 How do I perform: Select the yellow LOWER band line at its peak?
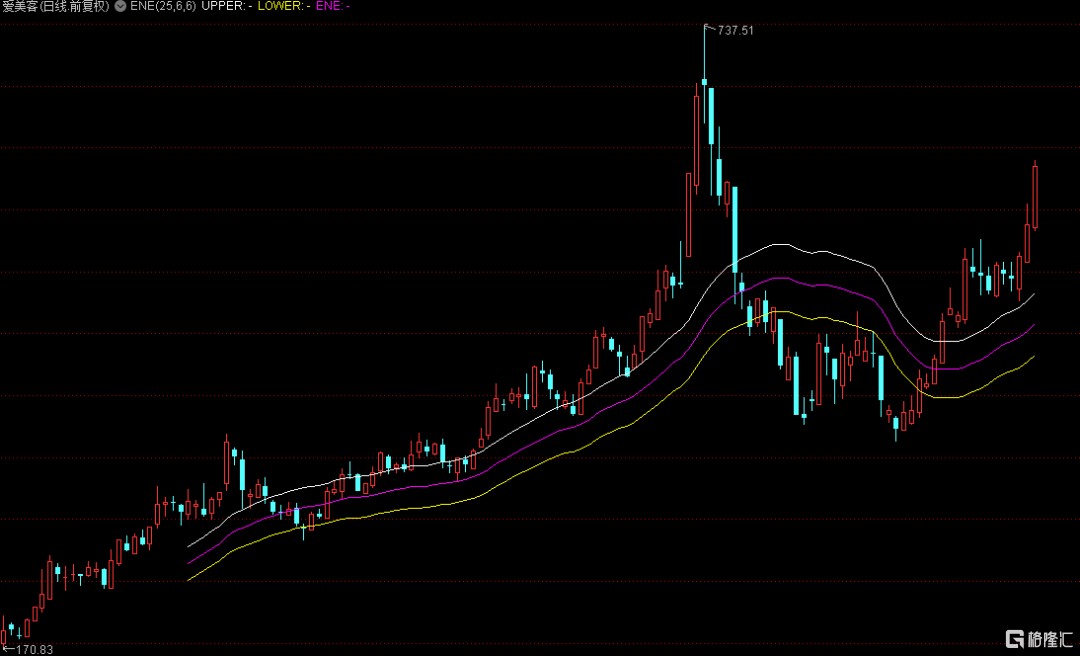pos(770,312)
